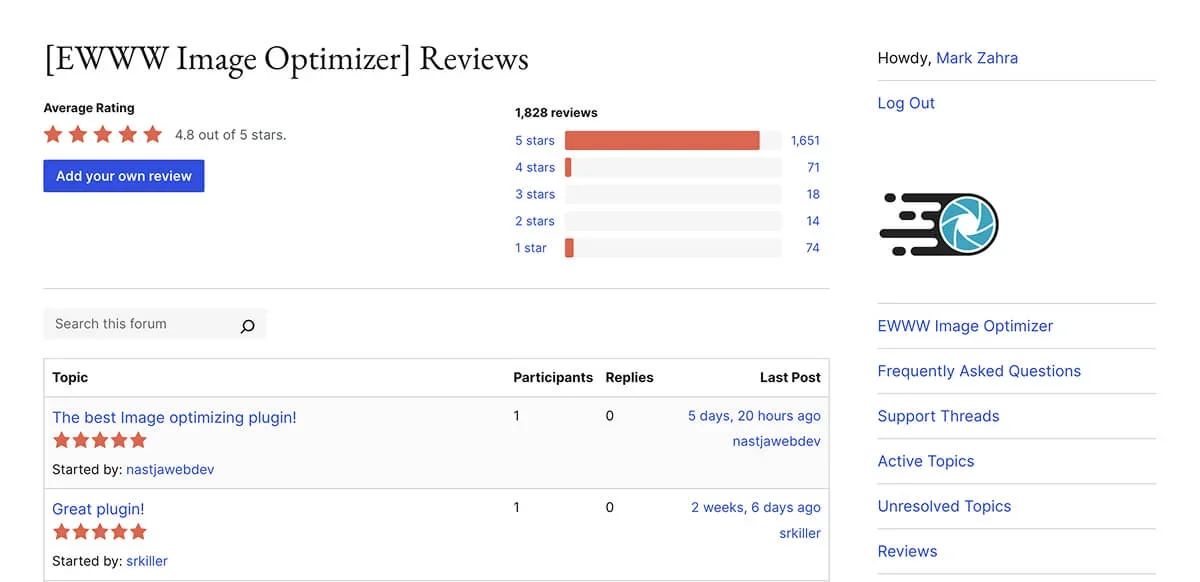Filter reviews by 3 stars
1200x582 pixels.
tap(535, 195)
